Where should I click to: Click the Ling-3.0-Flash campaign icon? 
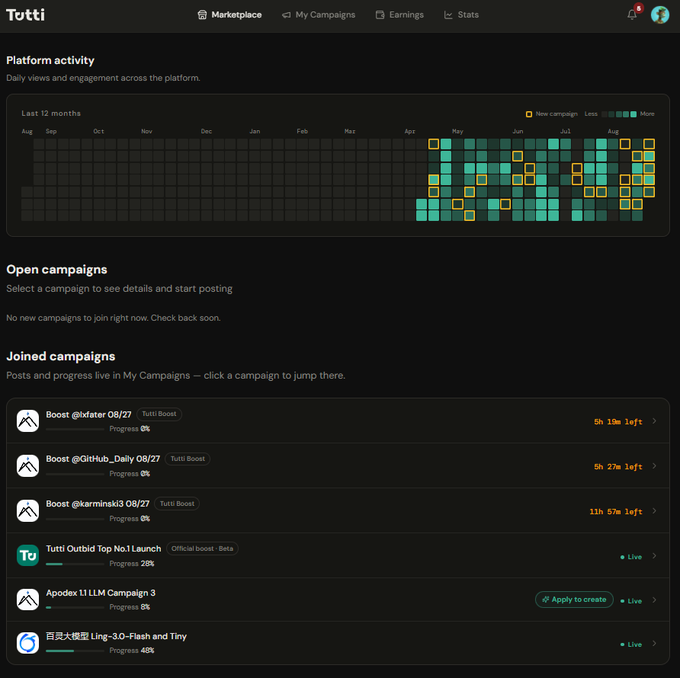pyautogui.click(x=28, y=643)
